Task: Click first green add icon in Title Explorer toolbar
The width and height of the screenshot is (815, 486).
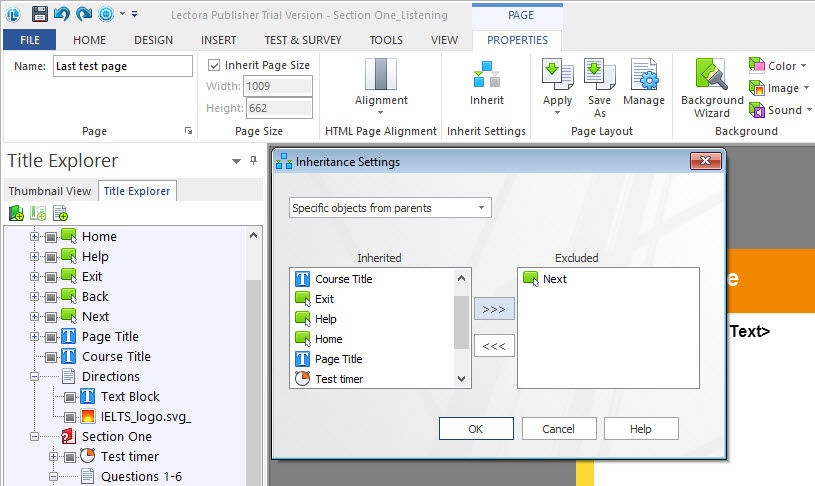Action: click(x=16, y=213)
